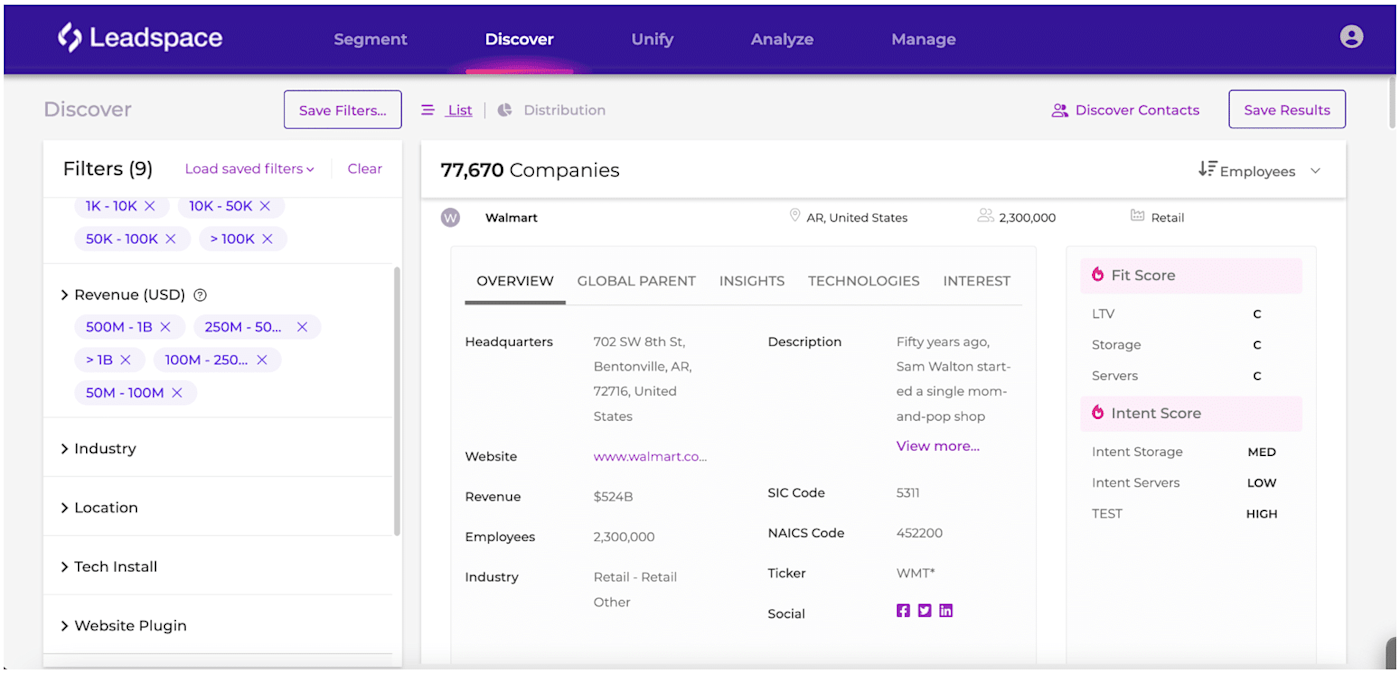This screenshot has width=1400, height=674.
Task: Click the NAICS Code value 452200
Action: tap(919, 533)
